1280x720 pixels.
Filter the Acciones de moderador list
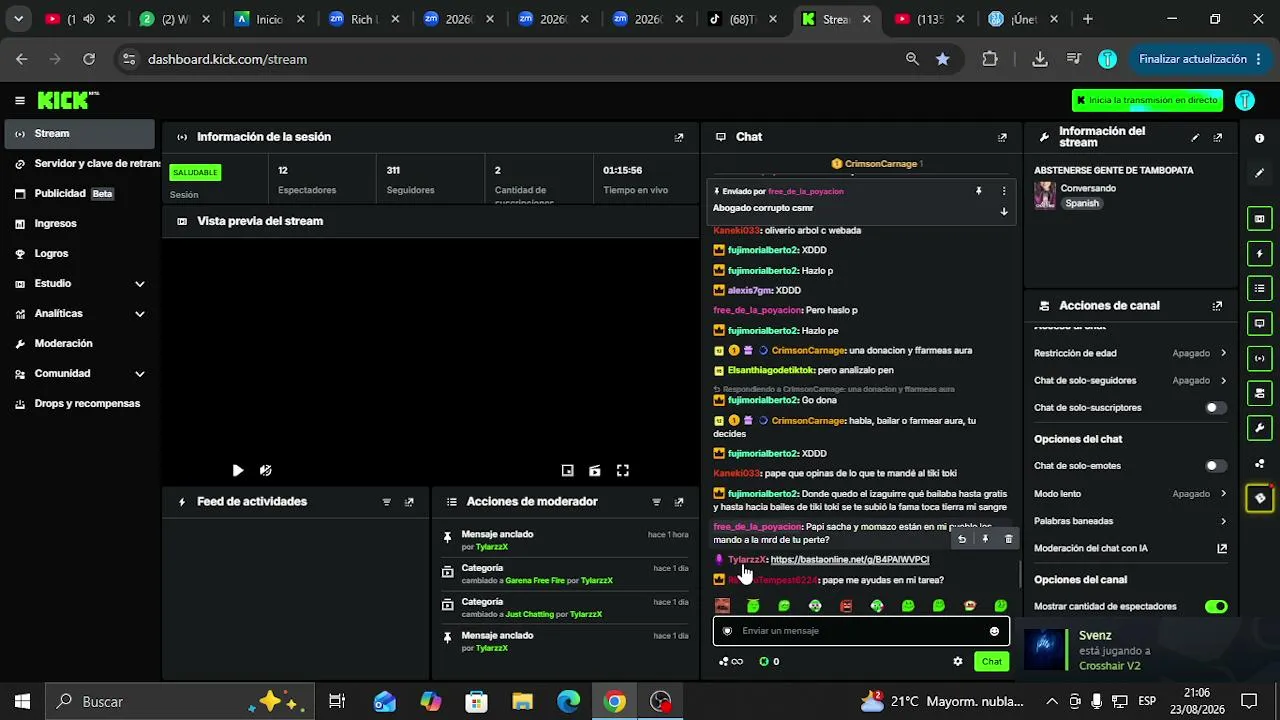[x=657, y=502]
